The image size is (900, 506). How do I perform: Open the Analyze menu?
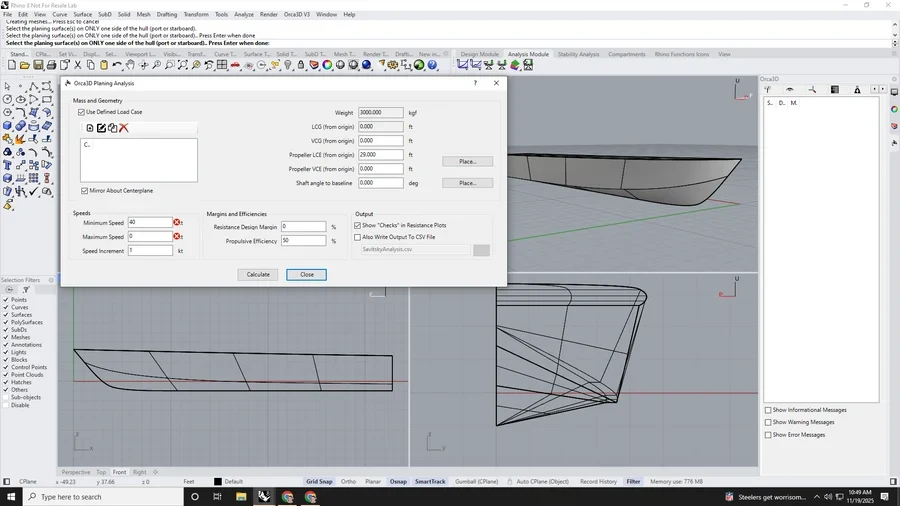click(x=244, y=14)
